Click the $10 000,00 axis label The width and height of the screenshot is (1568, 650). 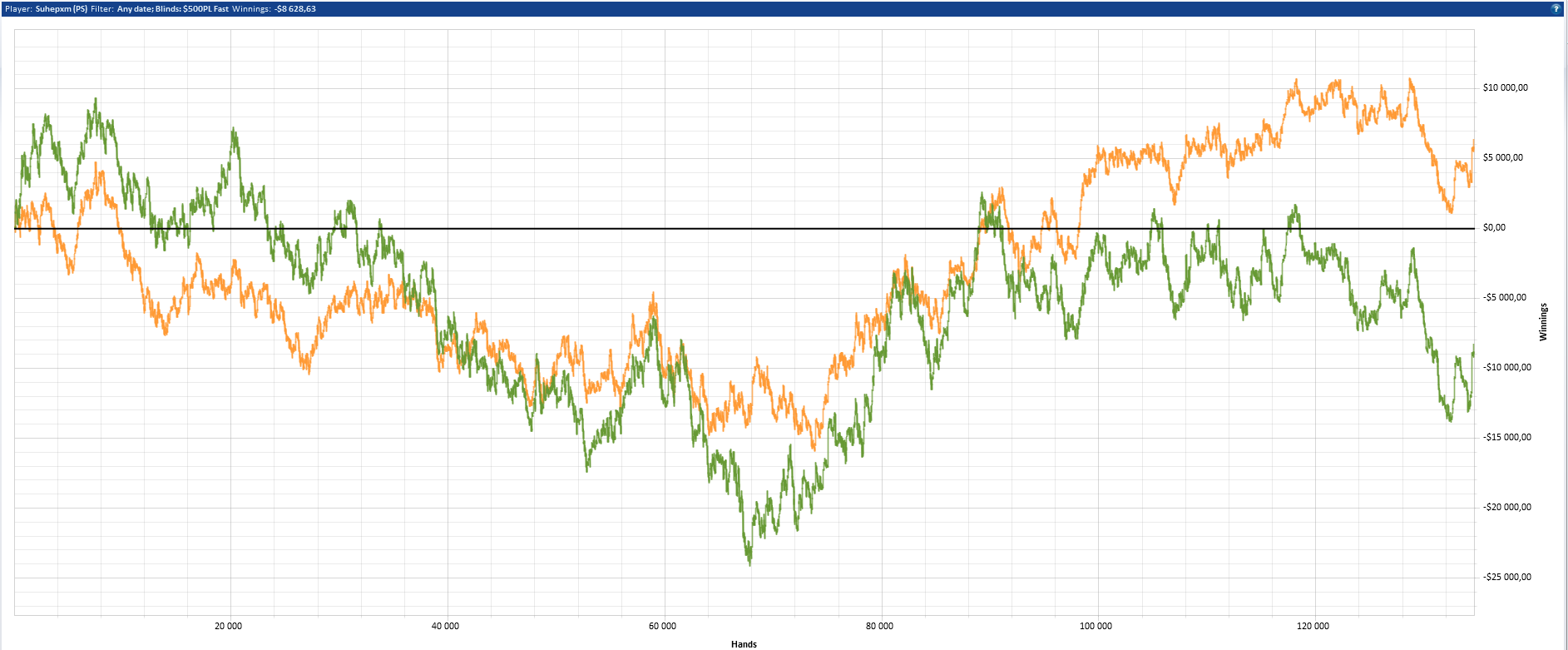pos(1506,87)
